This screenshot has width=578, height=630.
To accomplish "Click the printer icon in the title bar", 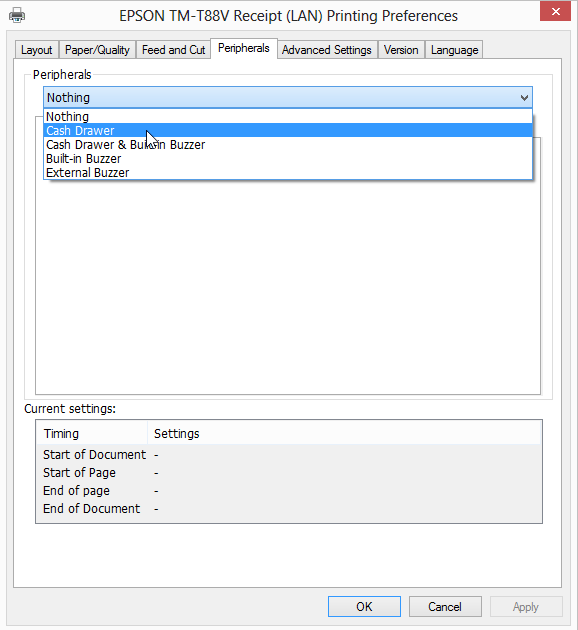I will click(17, 15).
